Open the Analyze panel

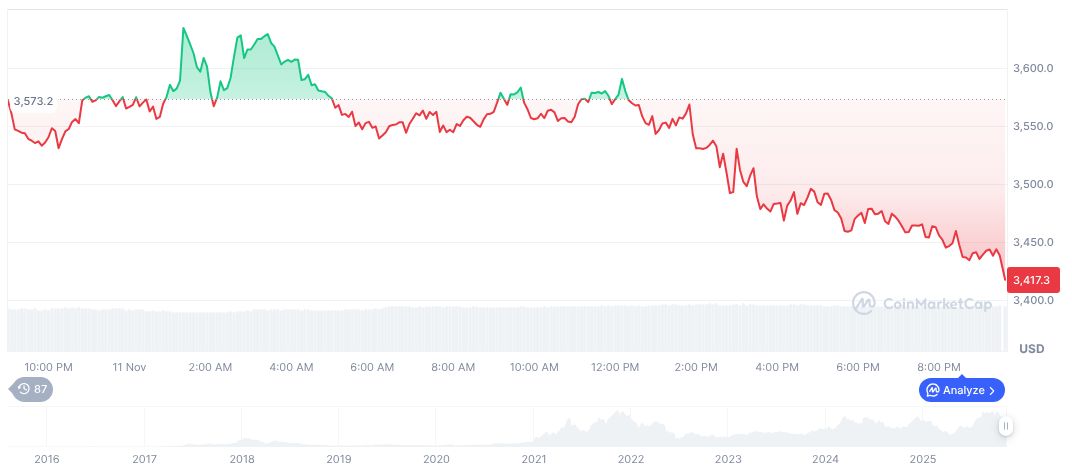point(962,390)
